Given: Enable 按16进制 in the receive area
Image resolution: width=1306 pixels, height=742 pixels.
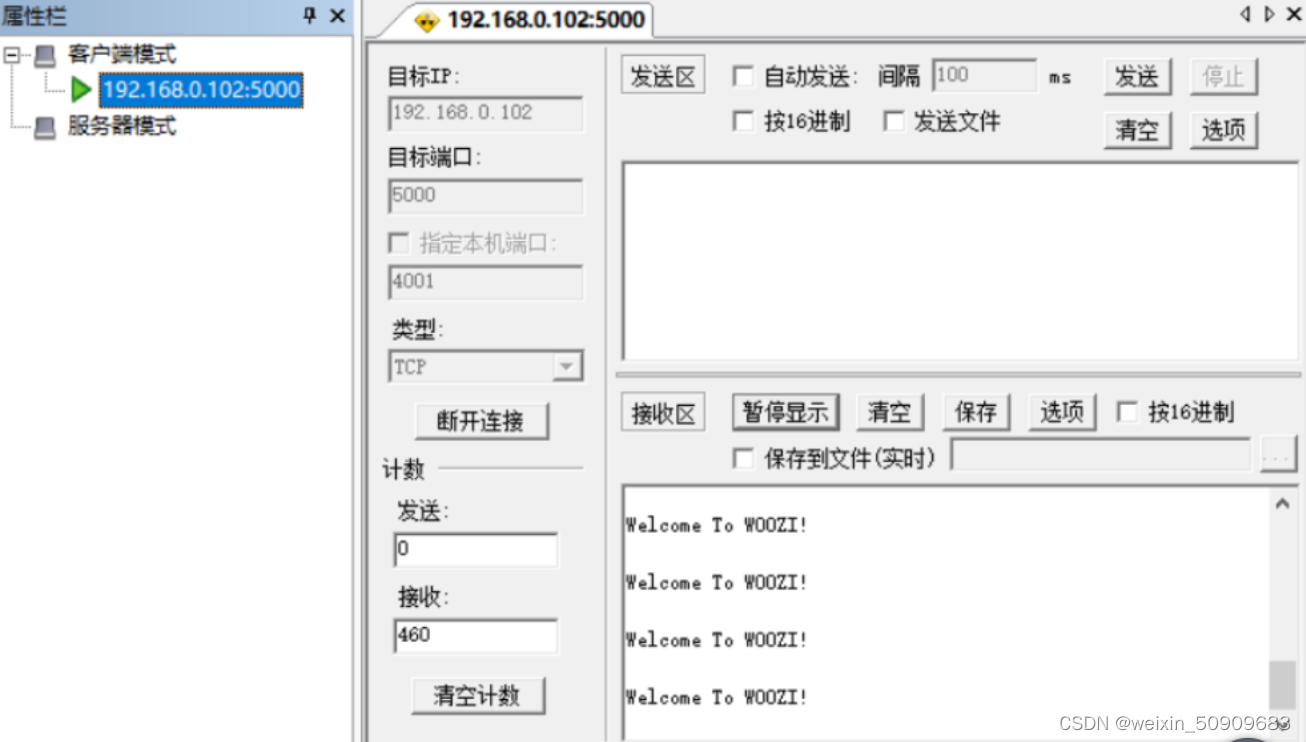Looking at the screenshot, I should click(1127, 412).
